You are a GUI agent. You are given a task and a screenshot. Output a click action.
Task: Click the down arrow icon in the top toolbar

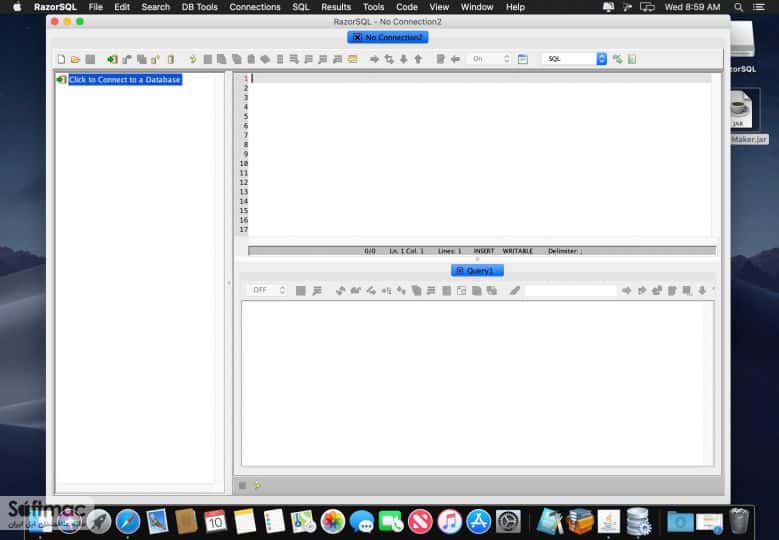tap(404, 59)
